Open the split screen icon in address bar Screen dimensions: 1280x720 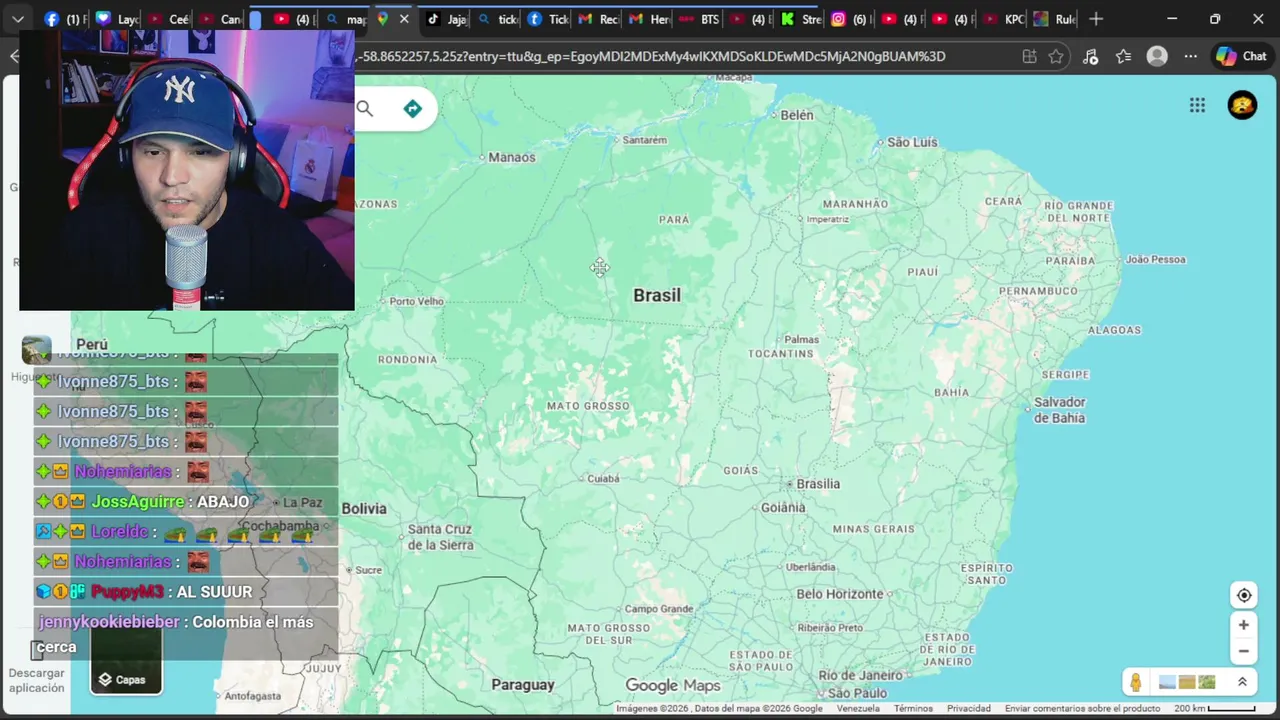pyautogui.click(x=1029, y=56)
